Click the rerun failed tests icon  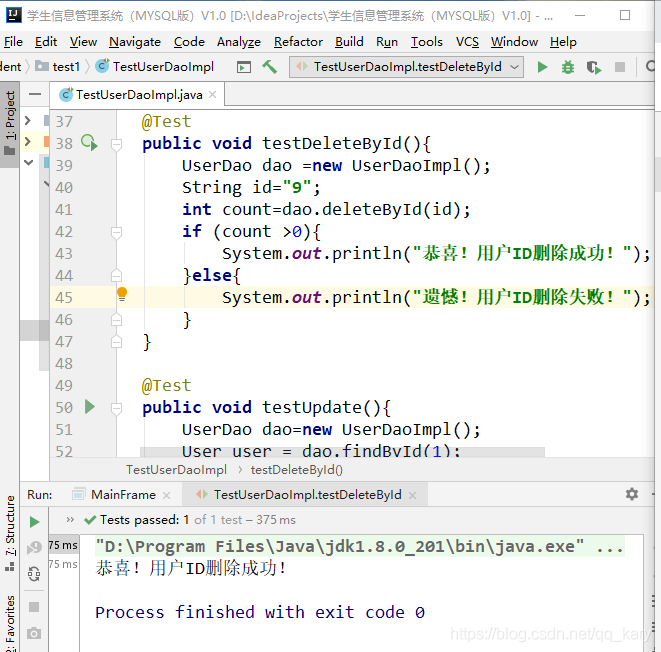34,547
